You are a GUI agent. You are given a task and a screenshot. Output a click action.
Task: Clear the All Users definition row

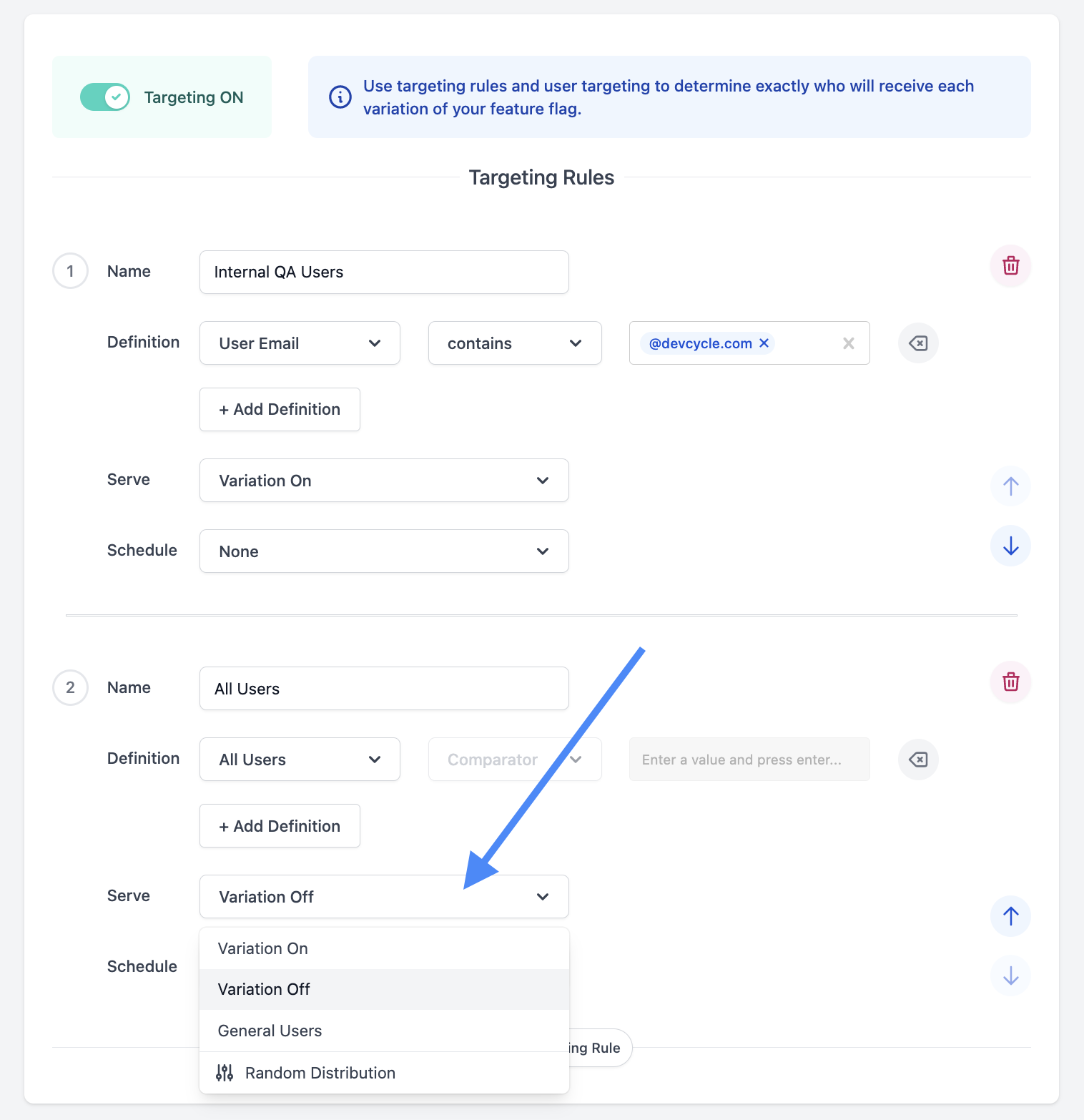[918, 760]
